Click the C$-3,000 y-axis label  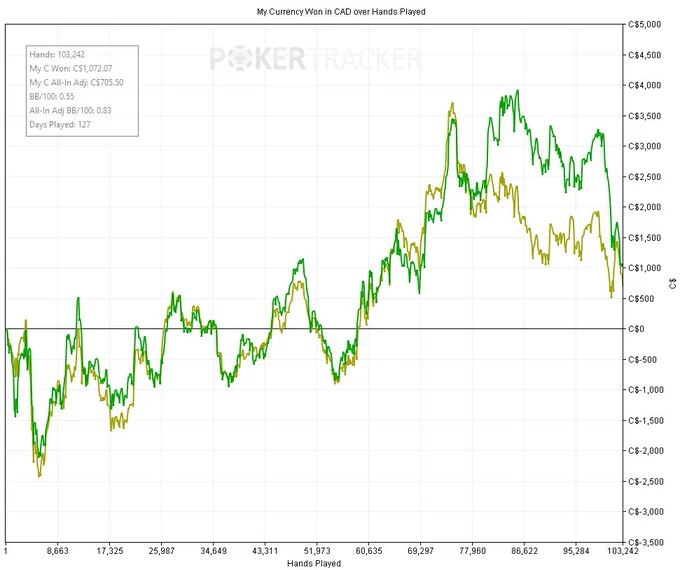point(646,512)
